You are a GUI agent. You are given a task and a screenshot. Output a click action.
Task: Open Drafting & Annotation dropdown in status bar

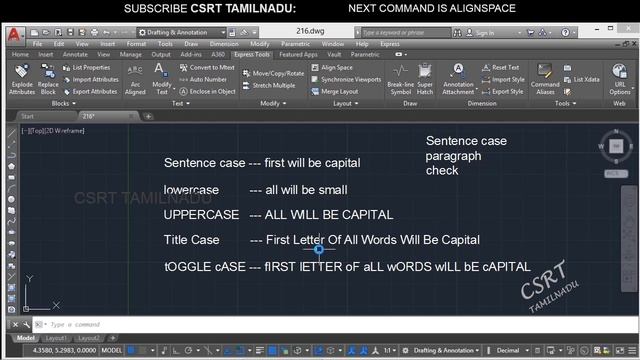[447, 350]
